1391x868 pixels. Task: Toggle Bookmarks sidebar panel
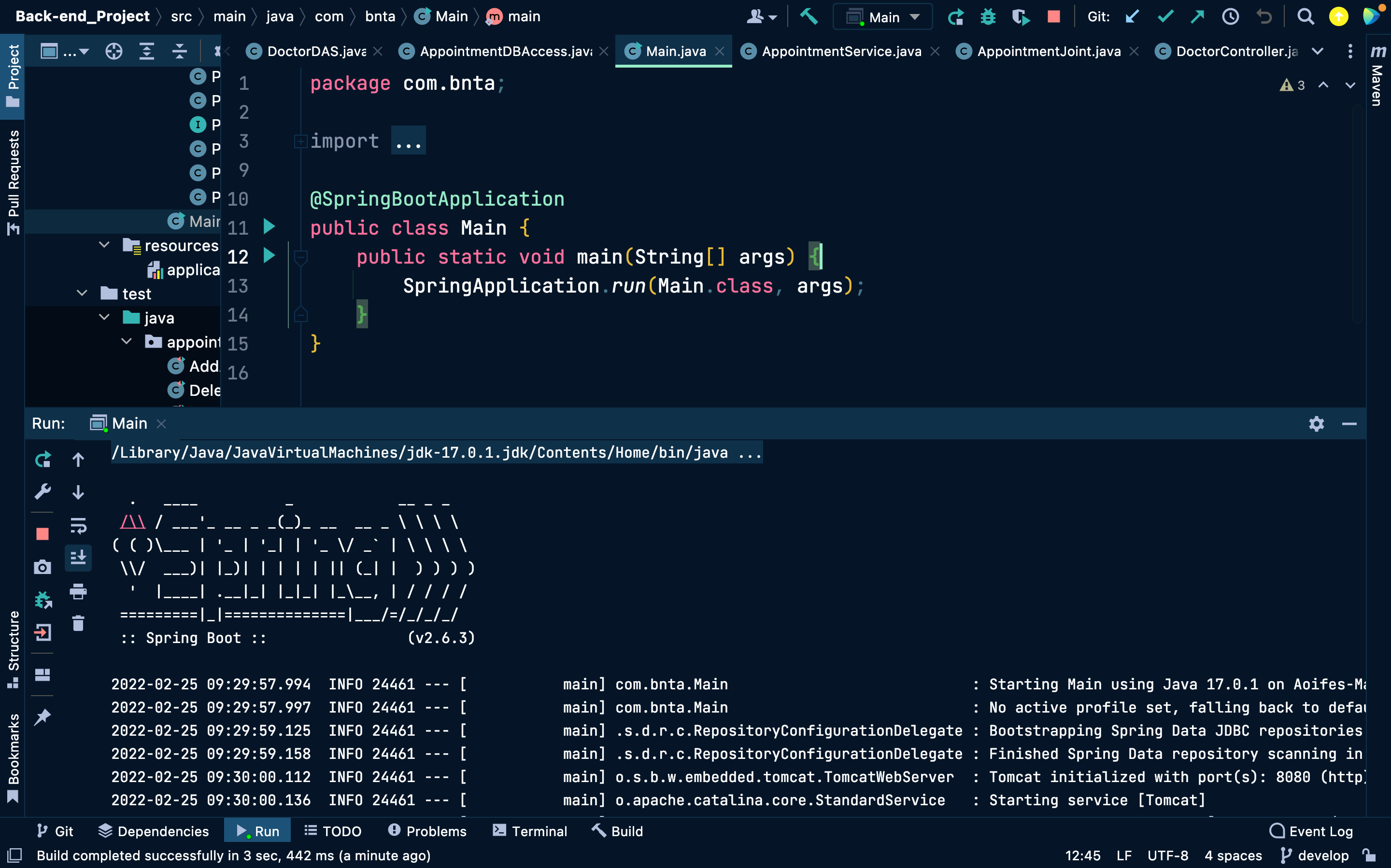tap(13, 758)
